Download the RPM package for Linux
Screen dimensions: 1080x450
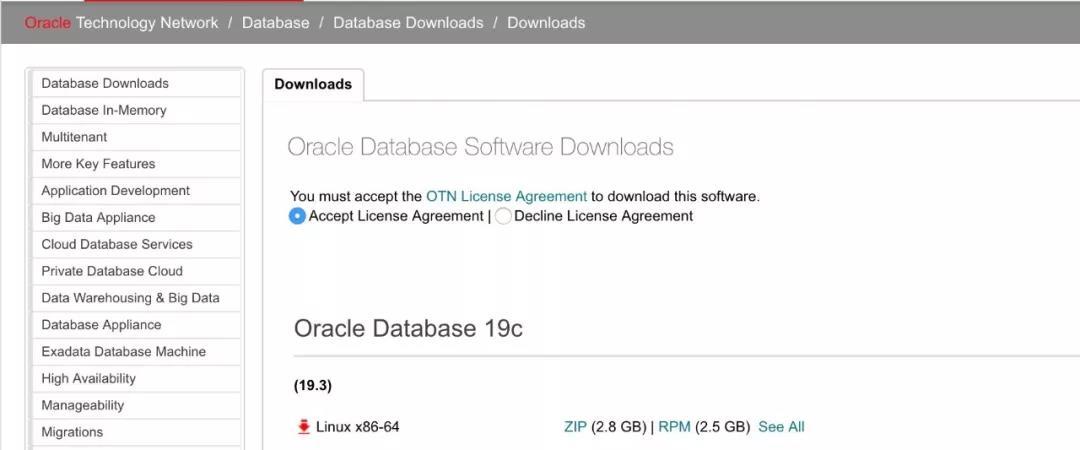click(674, 427)
